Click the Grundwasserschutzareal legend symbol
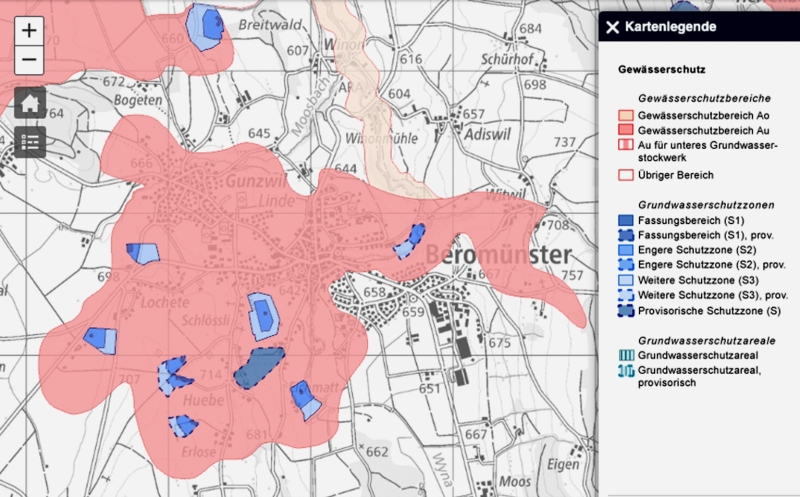The height and width of the screenshot is (497, 800). pyautogui.click(x=626, y=355)
